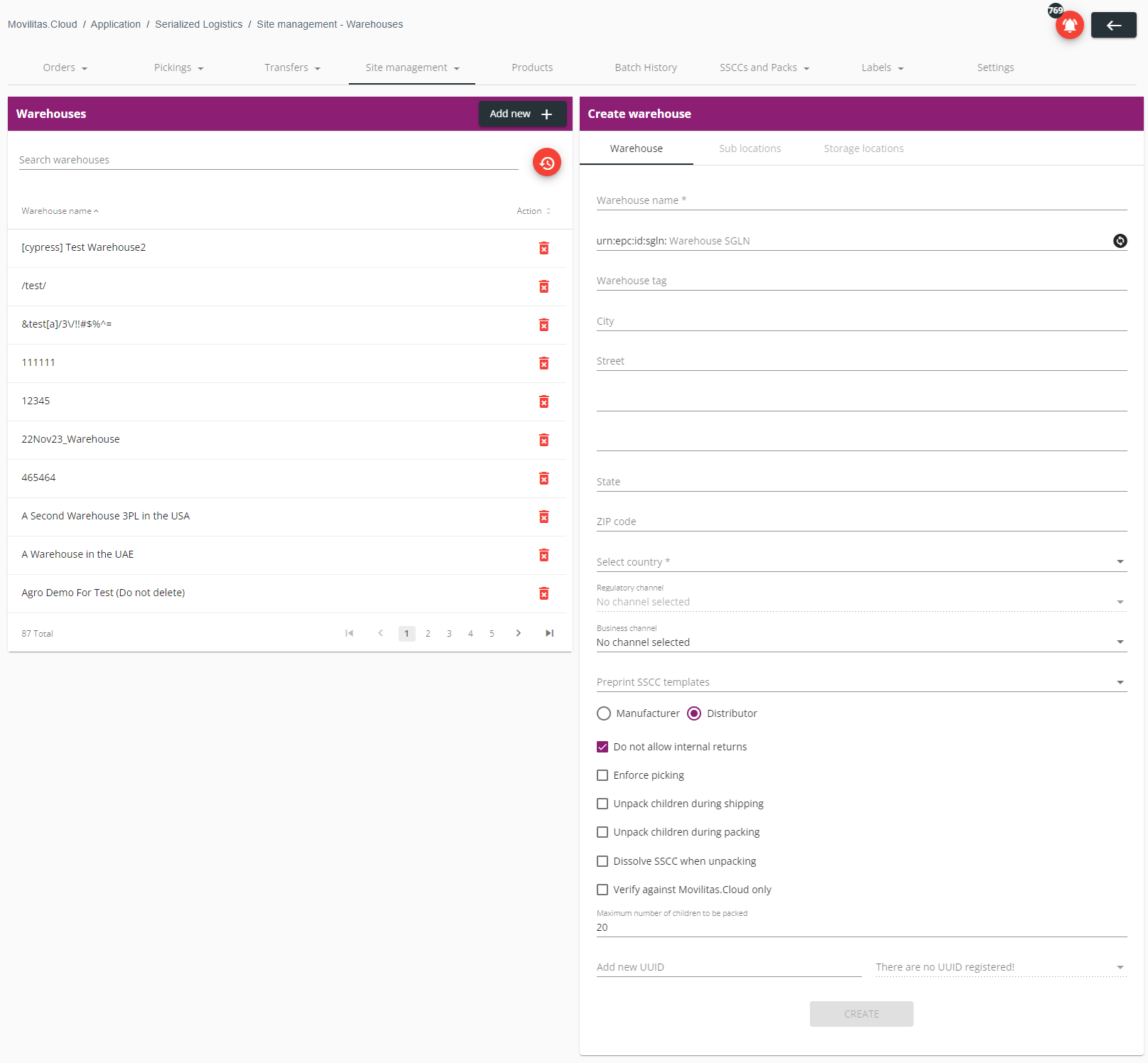
Task: Delete the 465464 warehouse
Action: 543,478
